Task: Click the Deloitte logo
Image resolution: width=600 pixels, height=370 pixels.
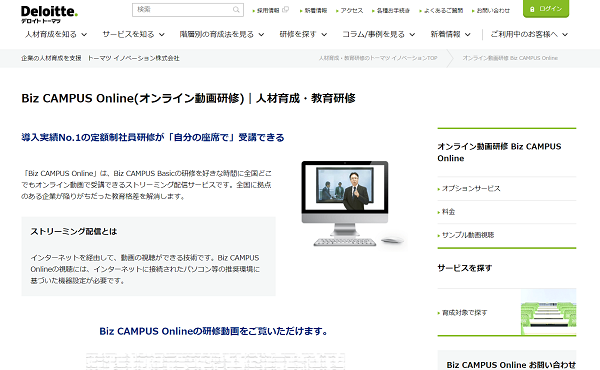Action: coord(49,15)
